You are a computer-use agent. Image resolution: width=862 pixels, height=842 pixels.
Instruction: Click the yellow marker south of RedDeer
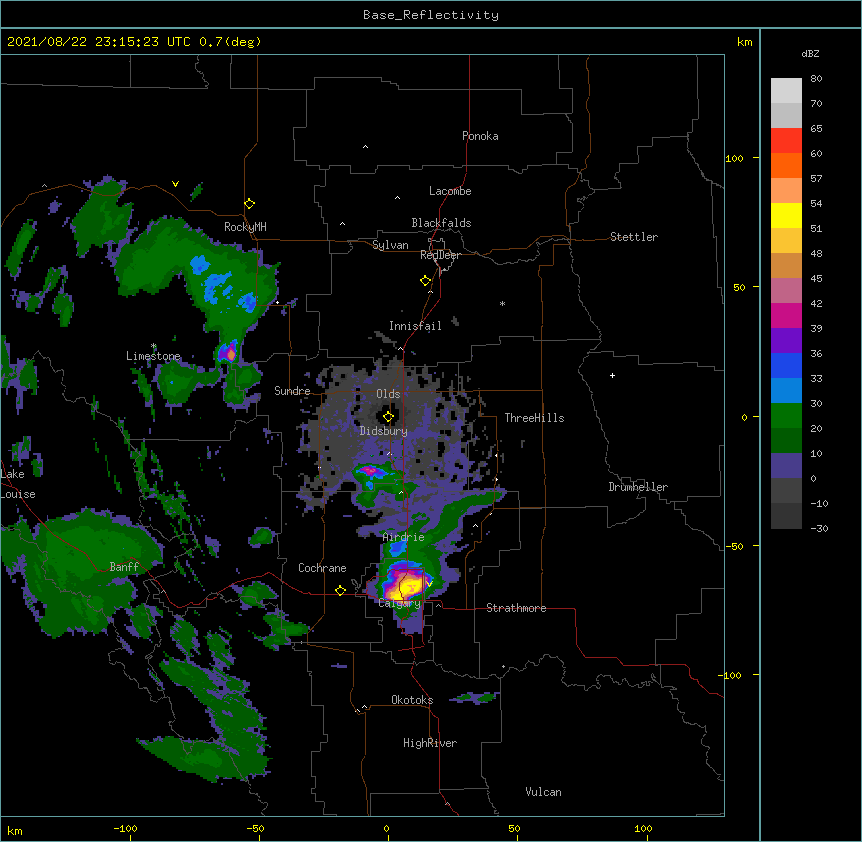click(x=425, y=281)
